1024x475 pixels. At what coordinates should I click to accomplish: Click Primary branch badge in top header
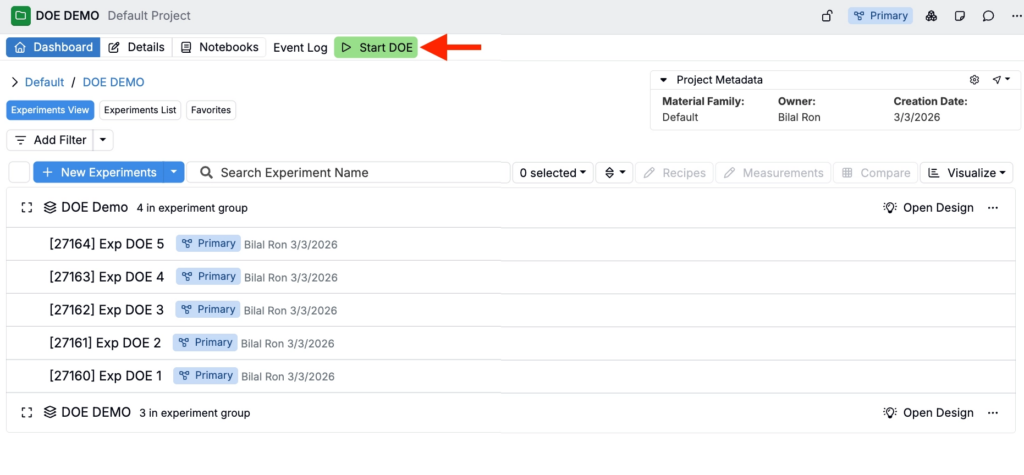click(x=880, y=16)
